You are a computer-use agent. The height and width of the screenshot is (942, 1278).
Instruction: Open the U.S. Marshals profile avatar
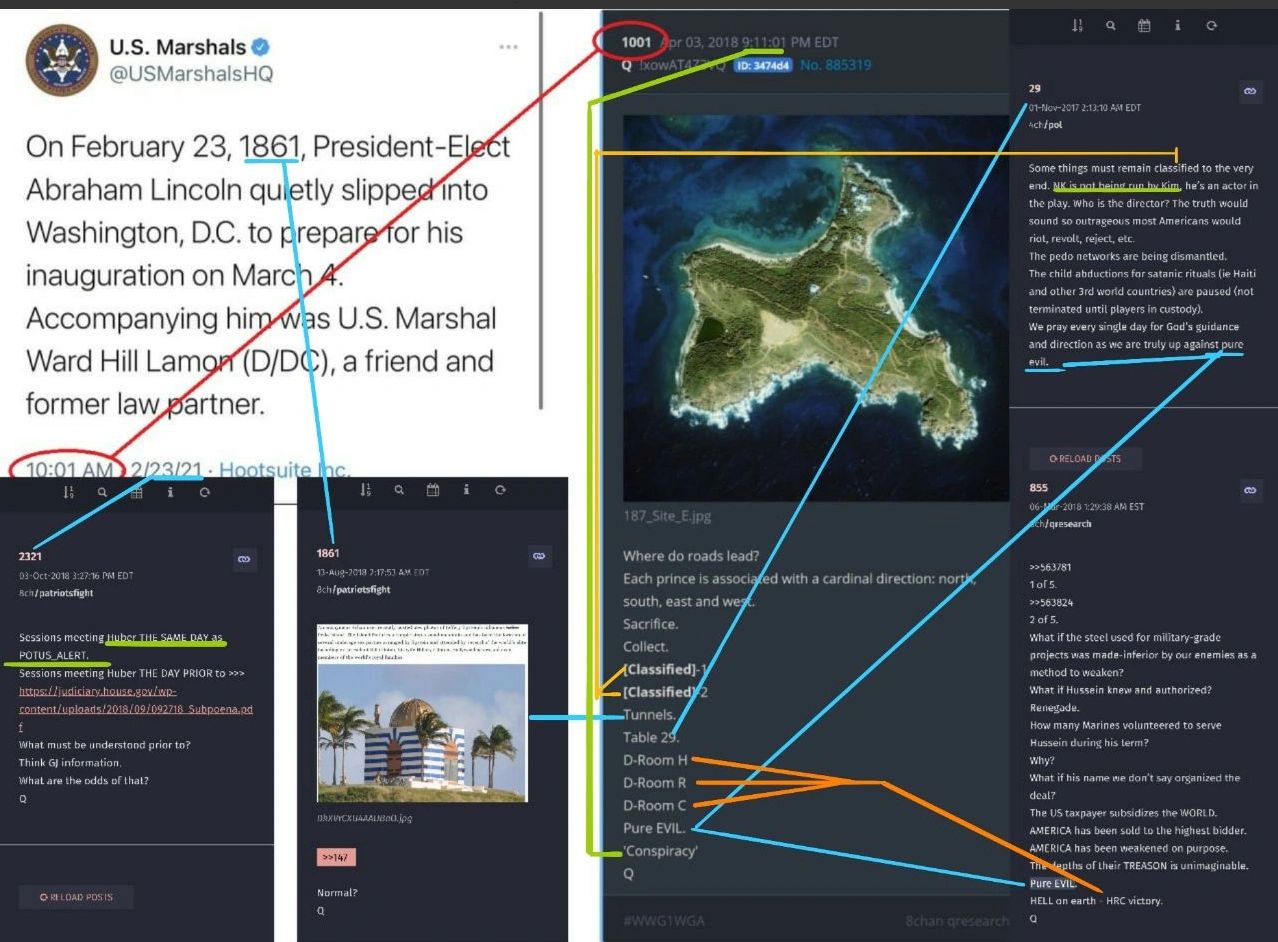click(x=61, y=60)
